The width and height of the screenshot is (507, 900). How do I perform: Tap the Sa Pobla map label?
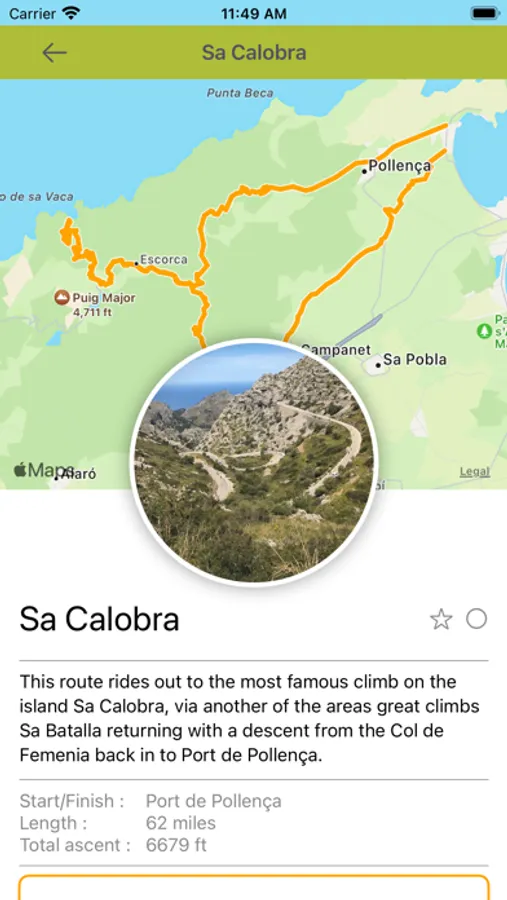(x=415, y=360)
